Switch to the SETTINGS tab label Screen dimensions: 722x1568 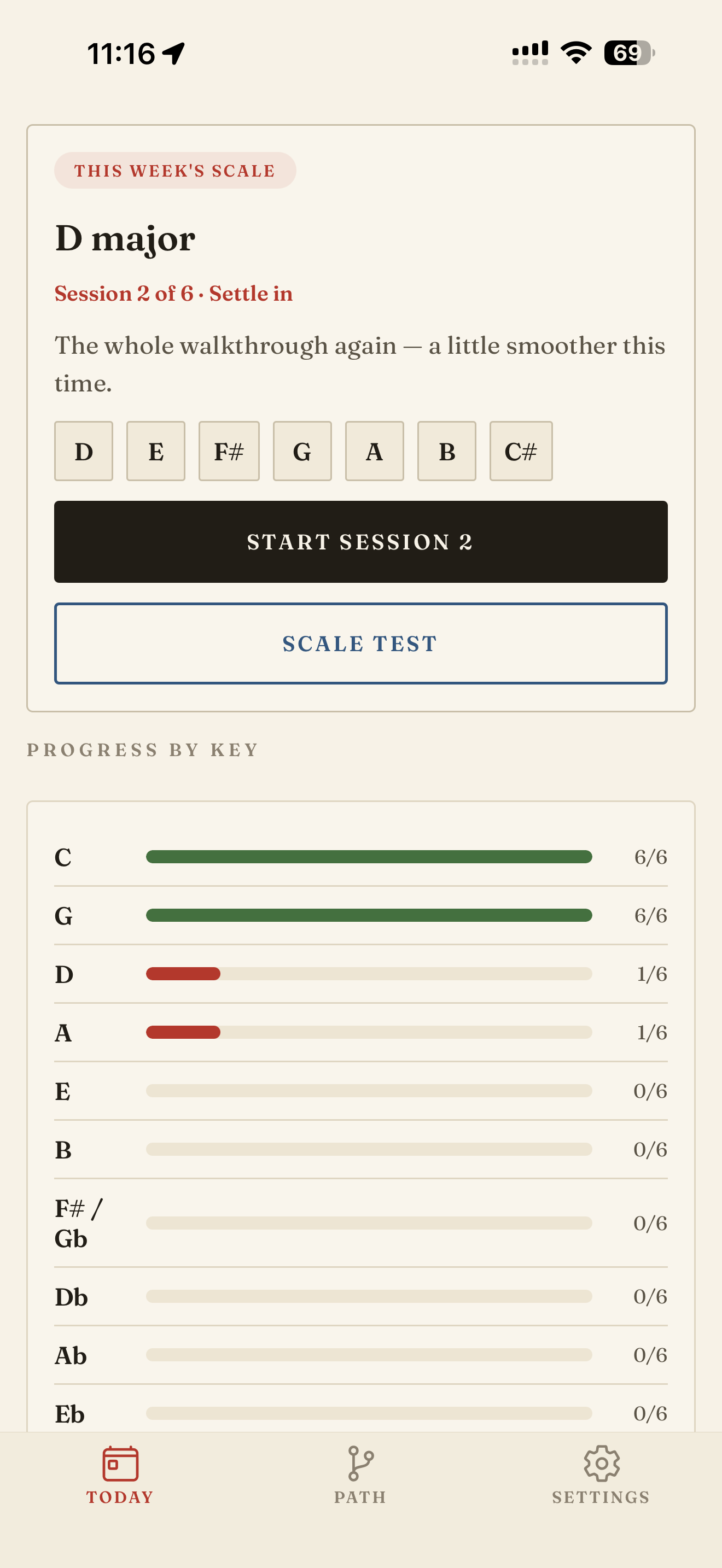(x=602, y=1497)
